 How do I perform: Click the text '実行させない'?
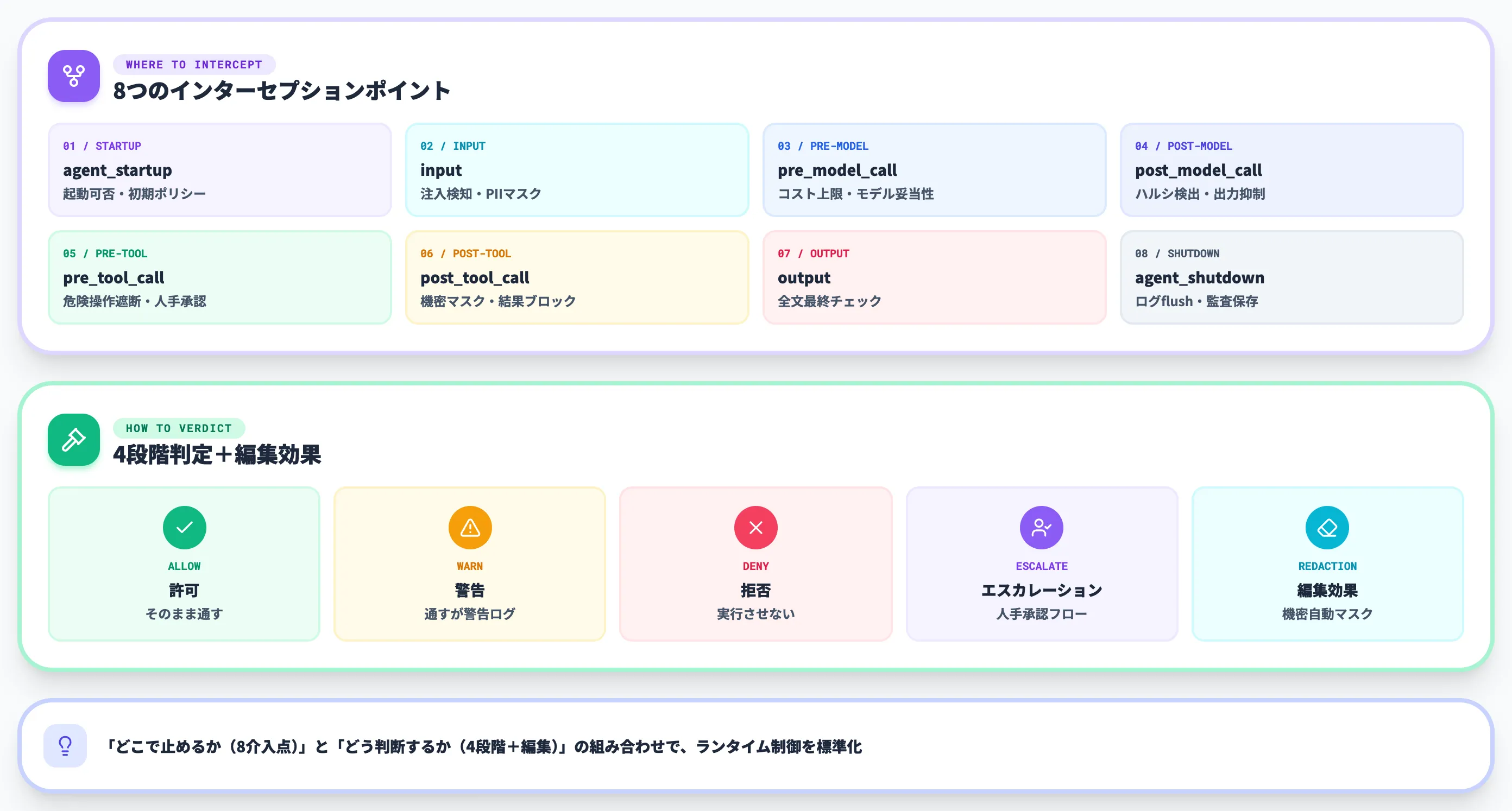click(x=755, y=614)
